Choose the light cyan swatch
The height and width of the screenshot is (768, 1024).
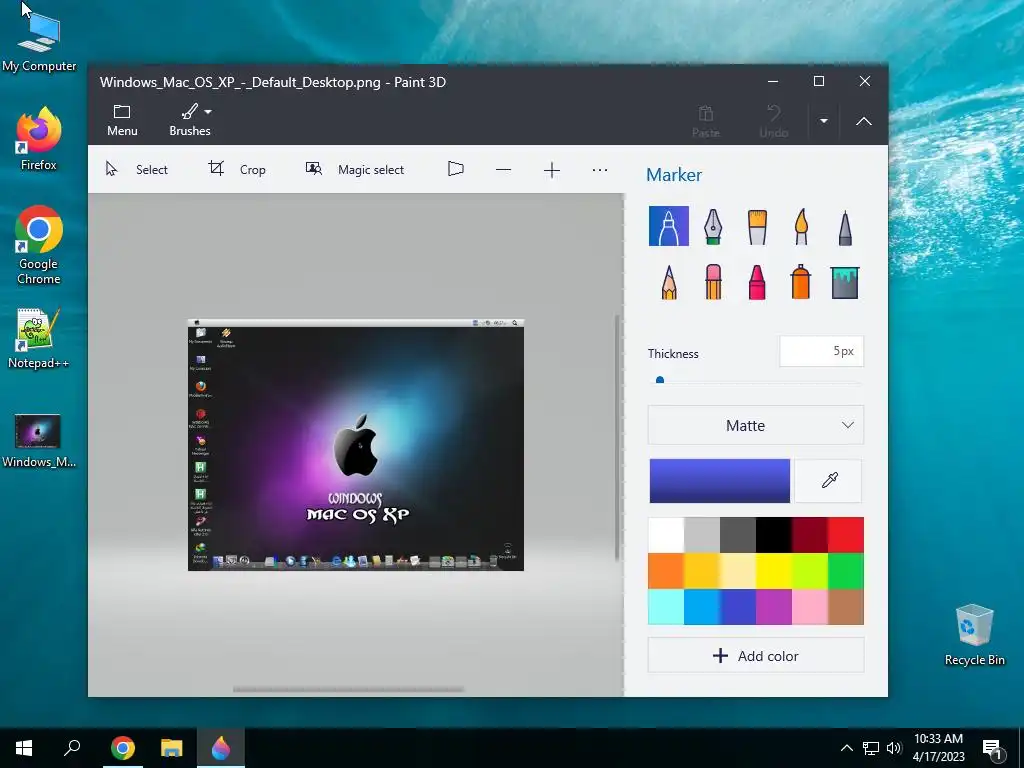point(665,607)
